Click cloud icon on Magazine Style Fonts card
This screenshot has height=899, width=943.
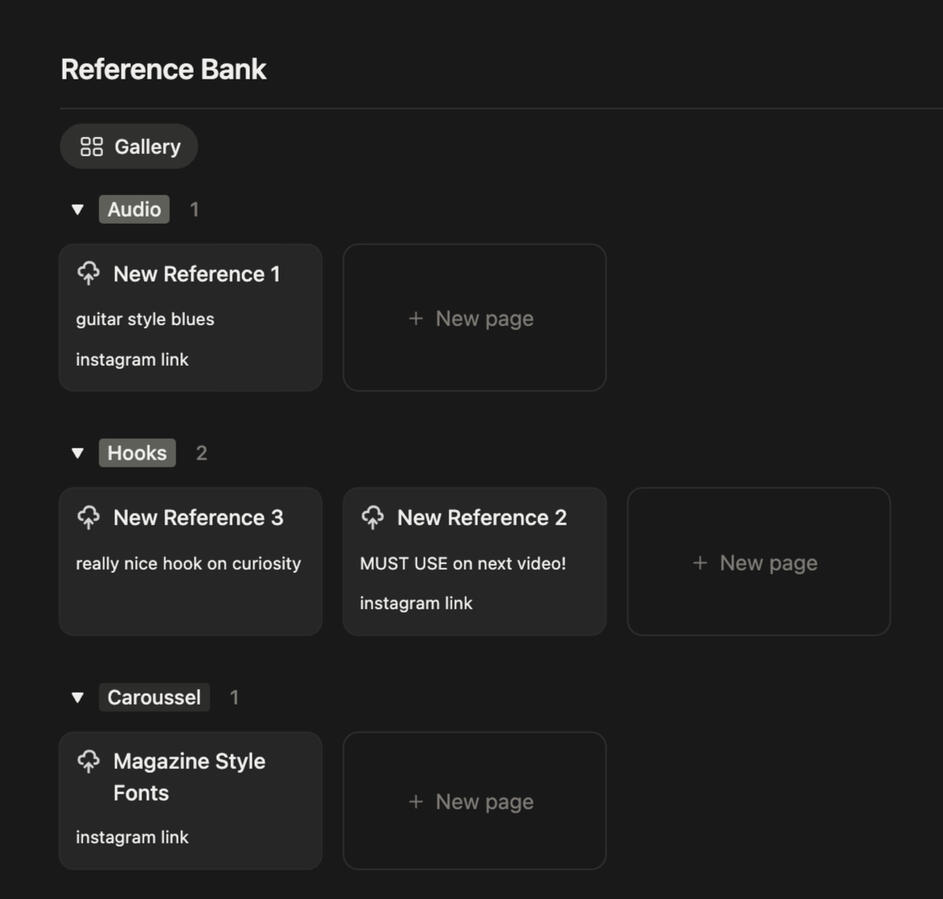(x=89, y=762)
